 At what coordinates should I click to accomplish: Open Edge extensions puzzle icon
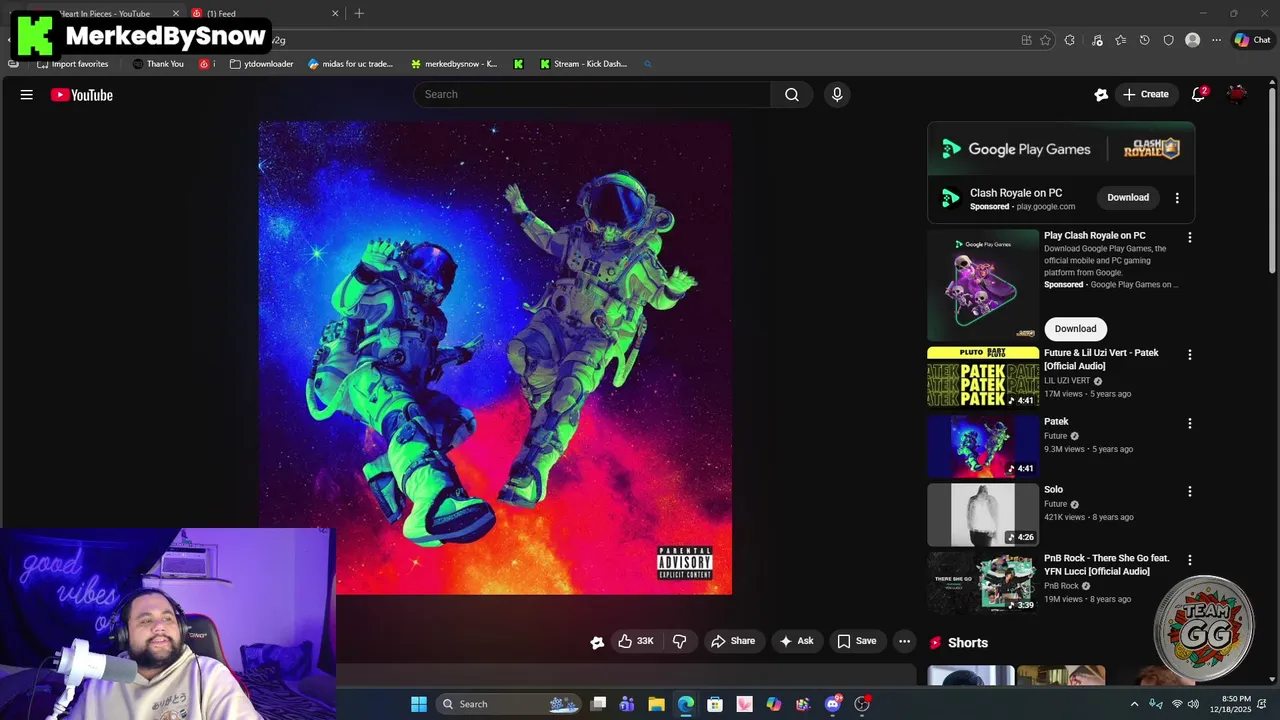click(x=1070, y=40)
